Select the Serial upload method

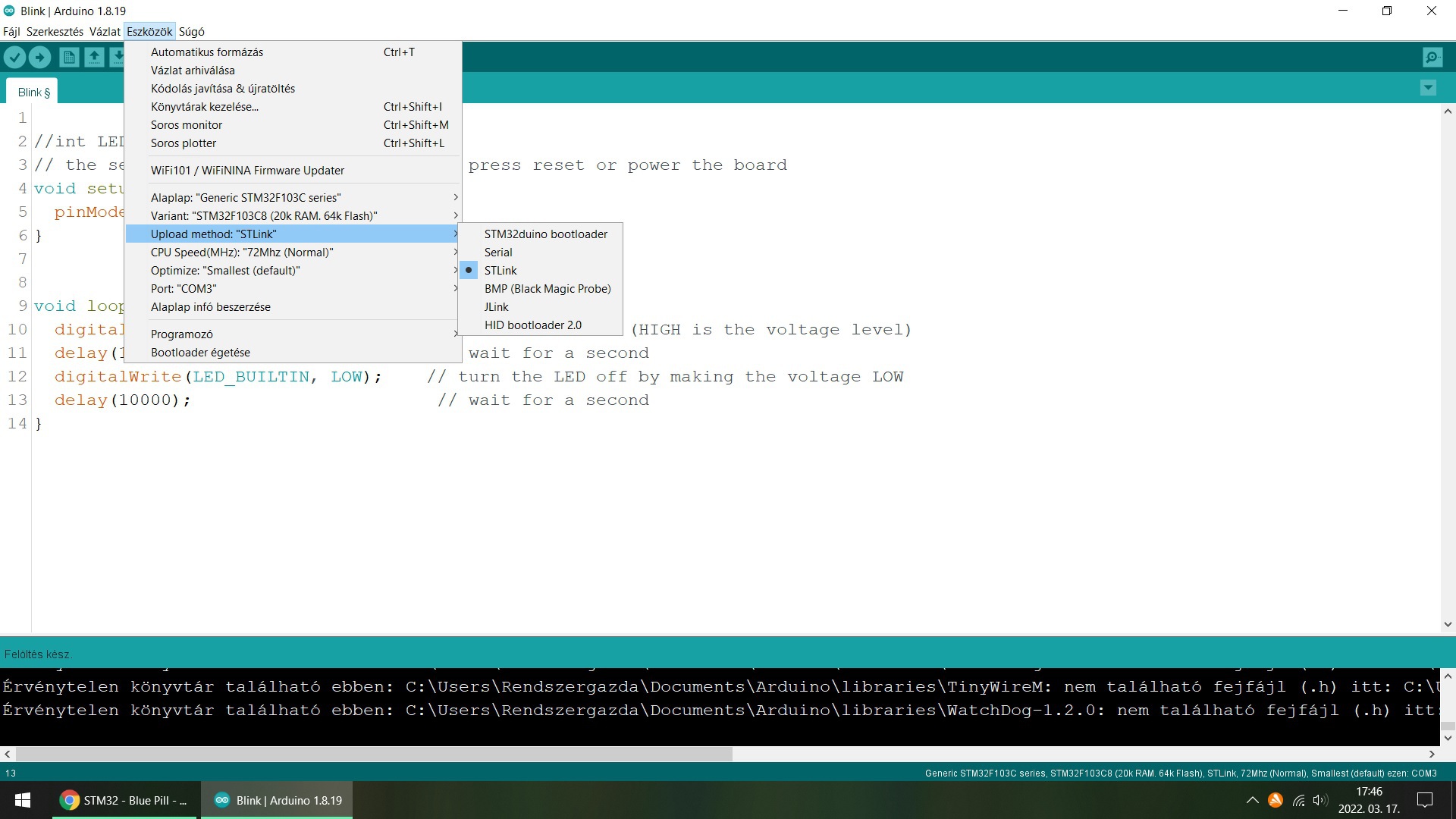coord(498,253)
